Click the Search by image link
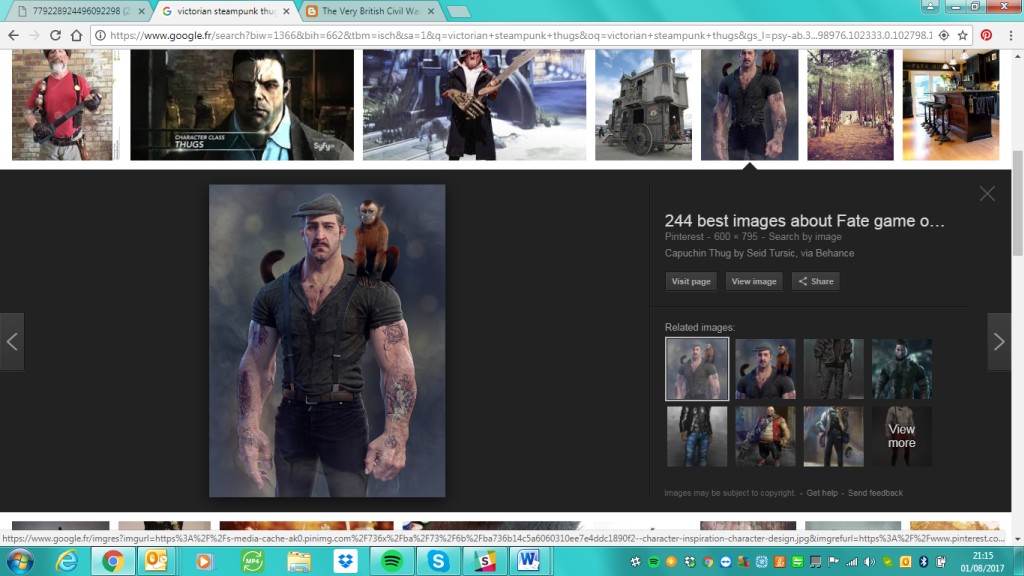Screen dimensions: 1024x576 [x=805, y=236]
